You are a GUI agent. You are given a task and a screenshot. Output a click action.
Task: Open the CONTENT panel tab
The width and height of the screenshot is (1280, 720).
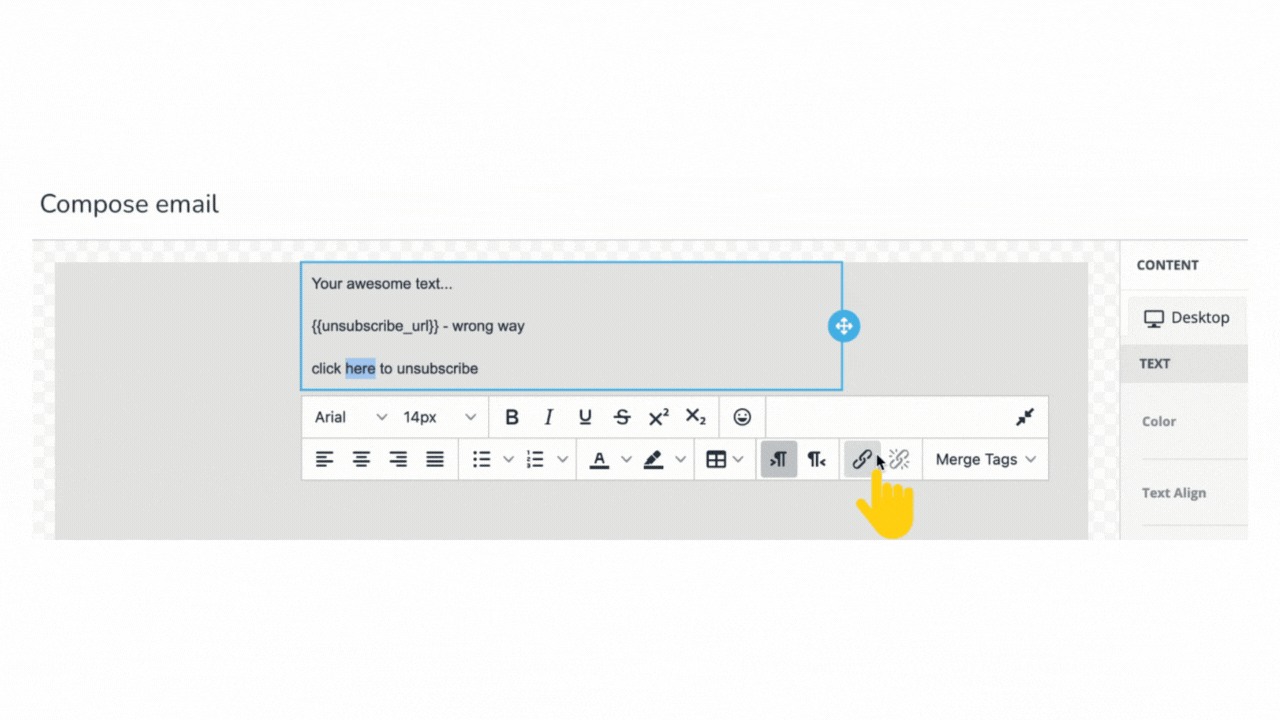point(1167,265)
